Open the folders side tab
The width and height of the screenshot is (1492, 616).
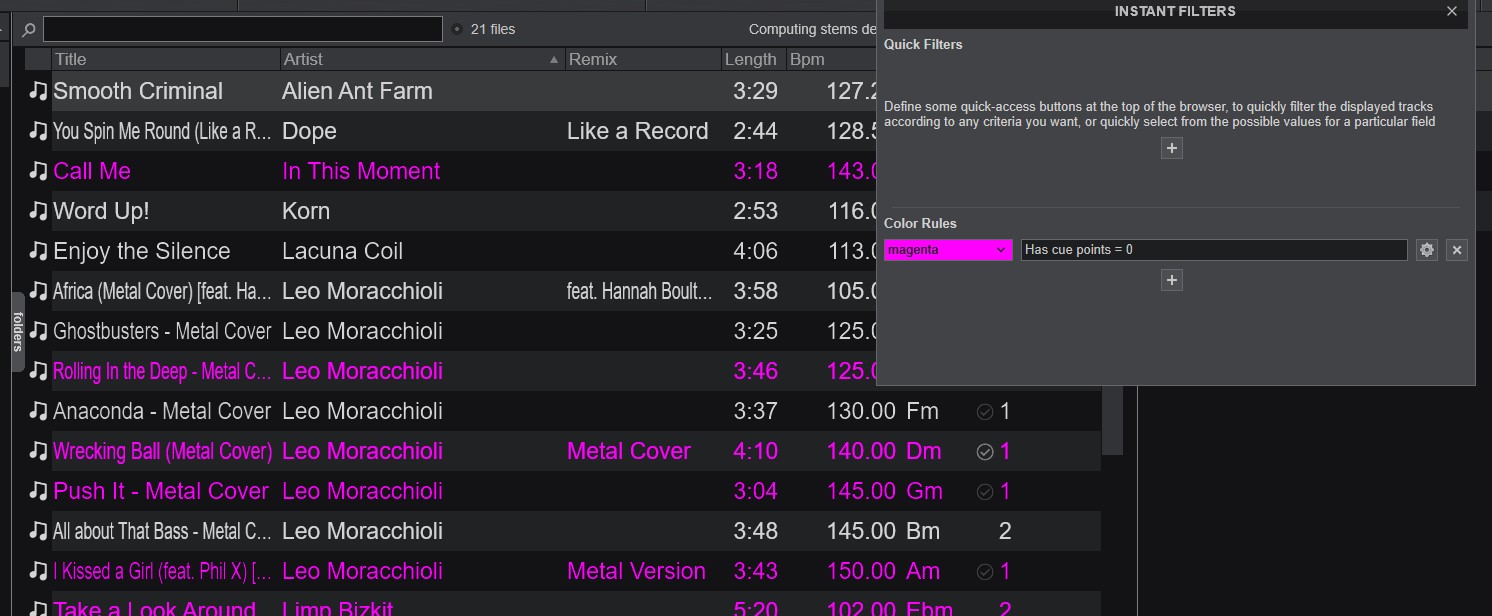pos(18,332)
